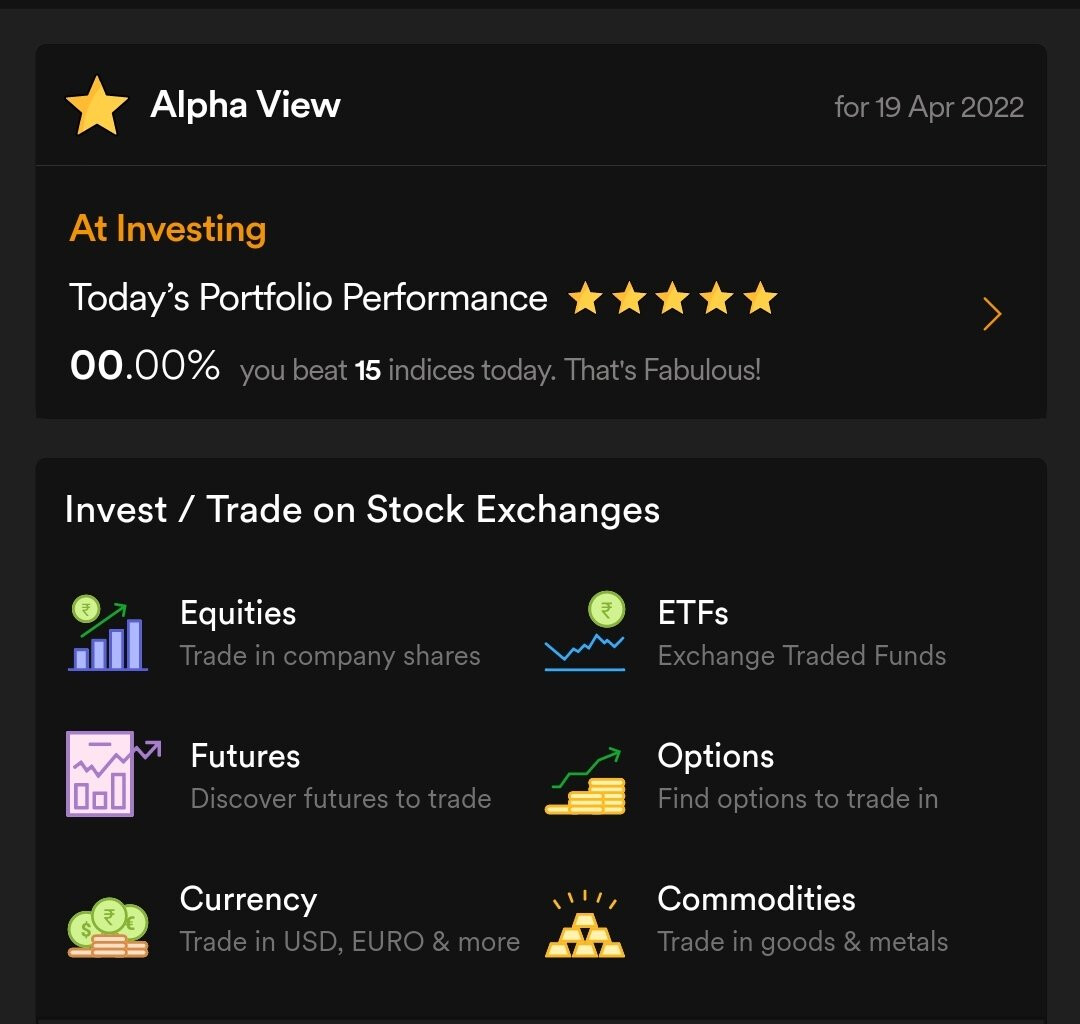Open the Options gold coins icon

click(585, 780)
